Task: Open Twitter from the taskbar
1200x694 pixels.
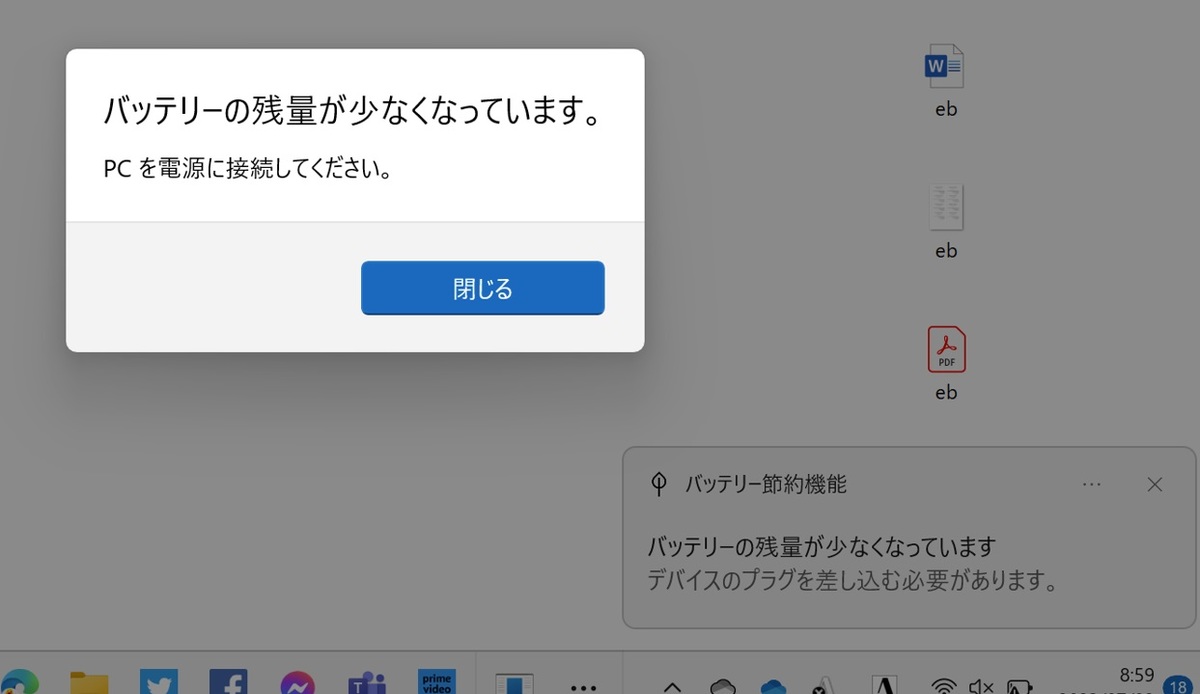Action: (x=158, y=682)
